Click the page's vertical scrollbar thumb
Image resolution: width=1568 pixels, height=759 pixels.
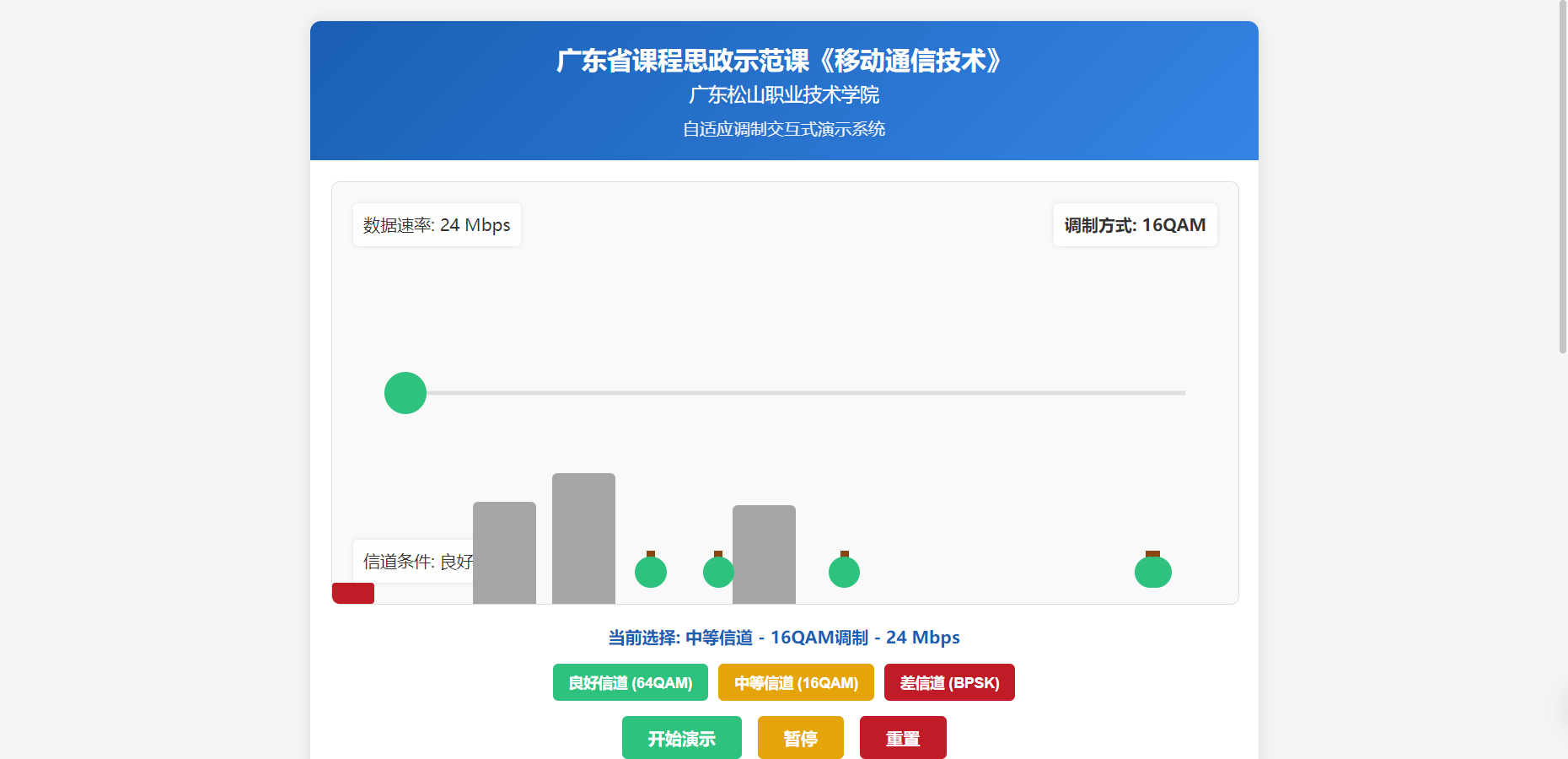pyautogui.click(x=1562, y=177)
